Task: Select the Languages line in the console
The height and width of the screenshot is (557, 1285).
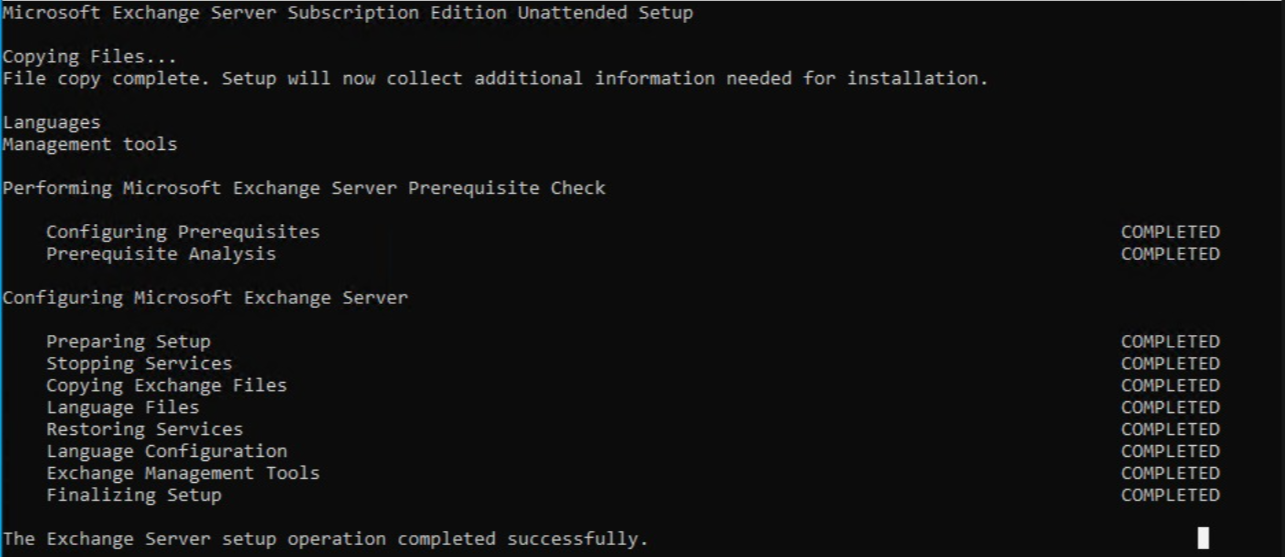Action: (x=51, y=122)
